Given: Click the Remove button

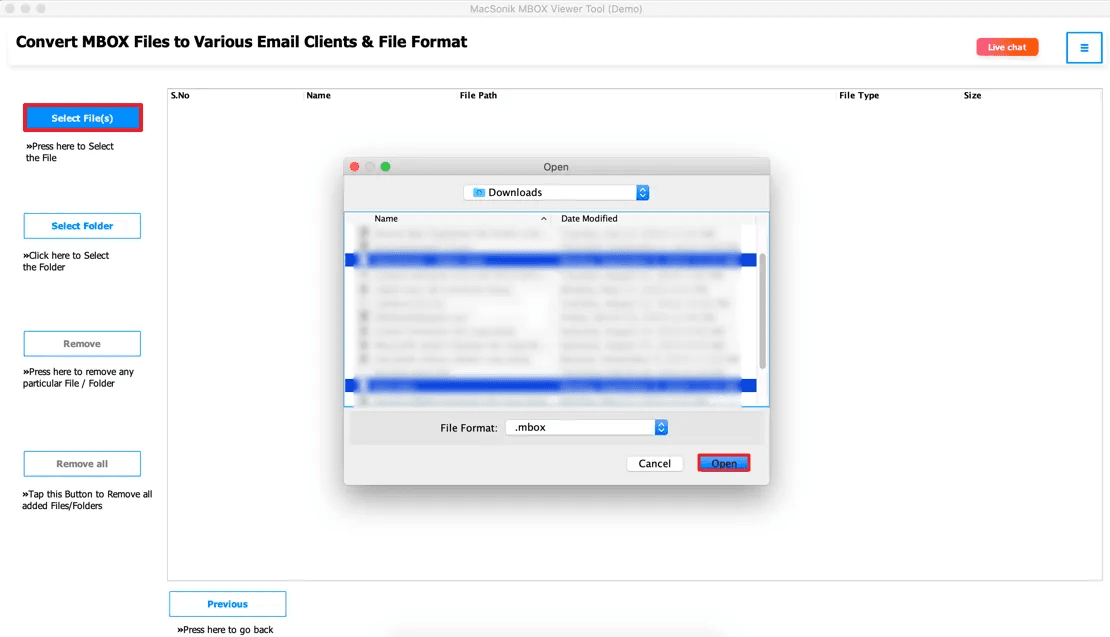Looking at the screenshot, I should pyautogui.click(x=82, y=343).
